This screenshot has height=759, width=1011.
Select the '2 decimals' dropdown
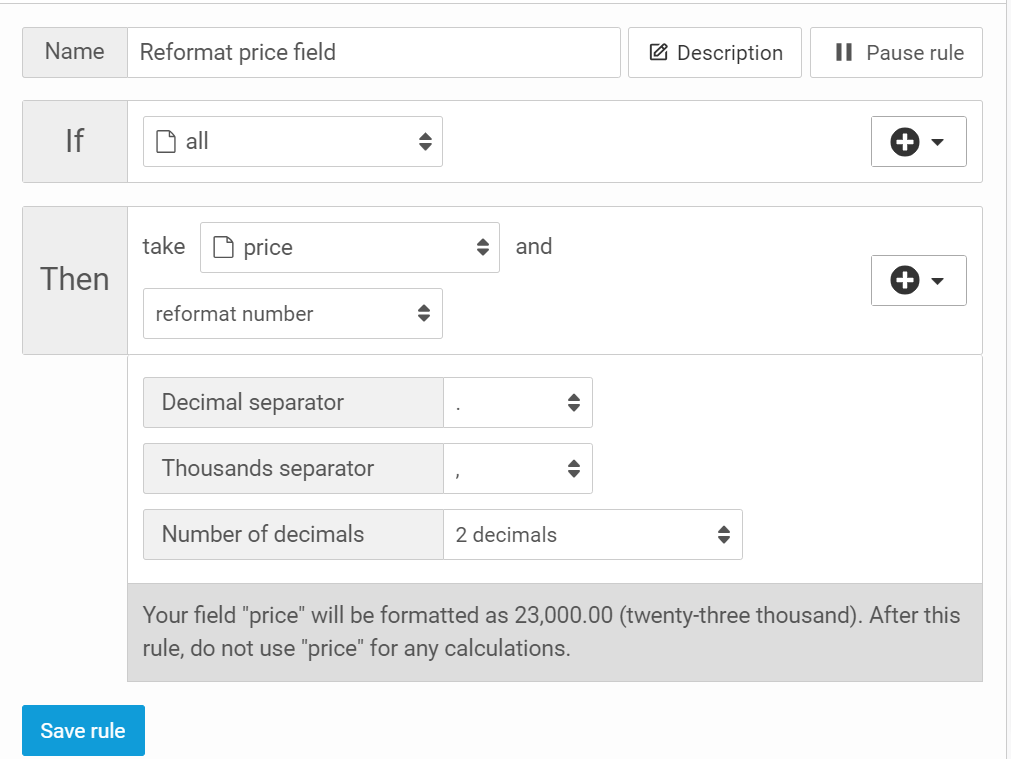[592, 535]
